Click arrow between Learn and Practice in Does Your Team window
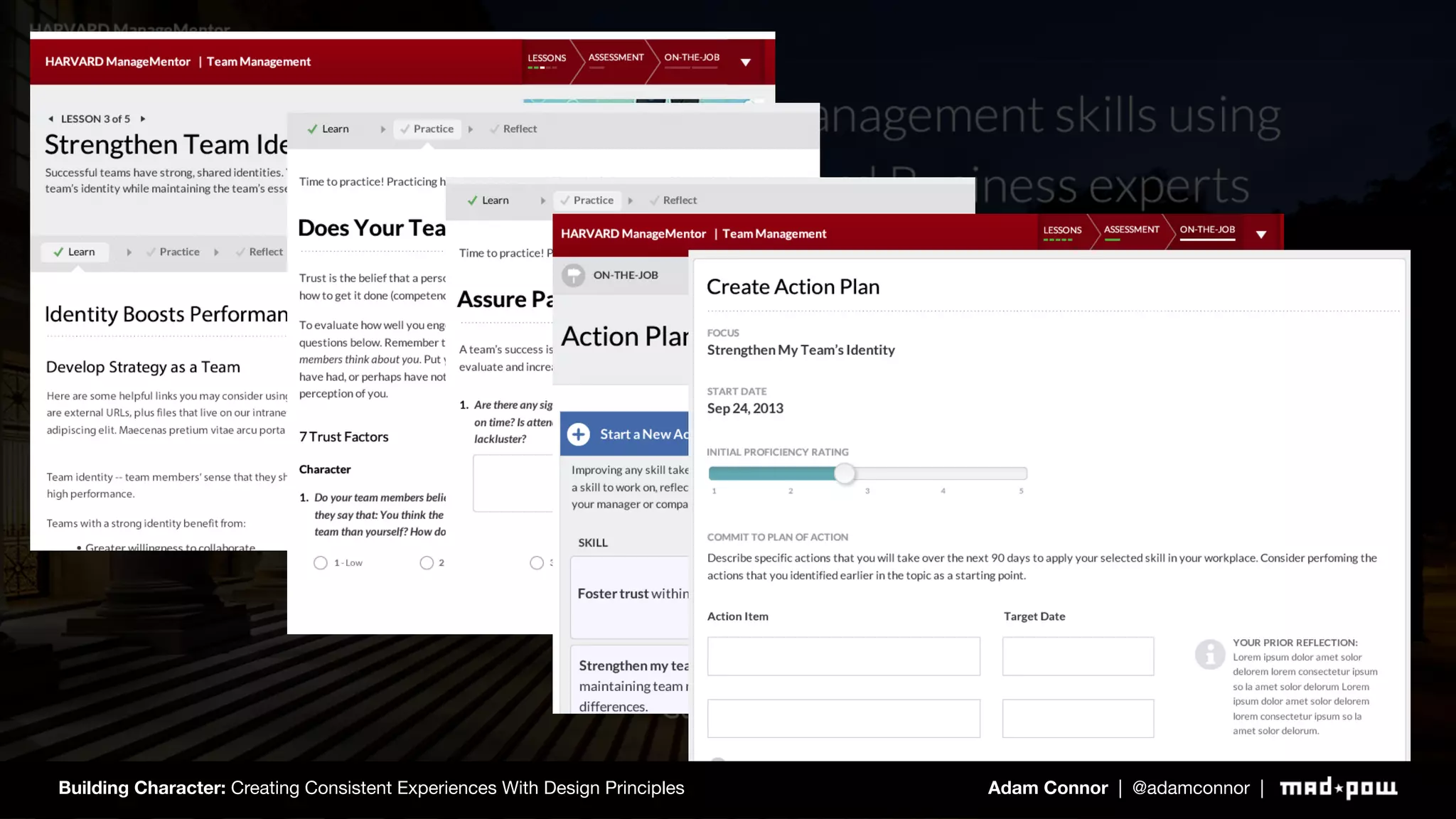This screenshot has width=1456, height=819. point(383,129)
